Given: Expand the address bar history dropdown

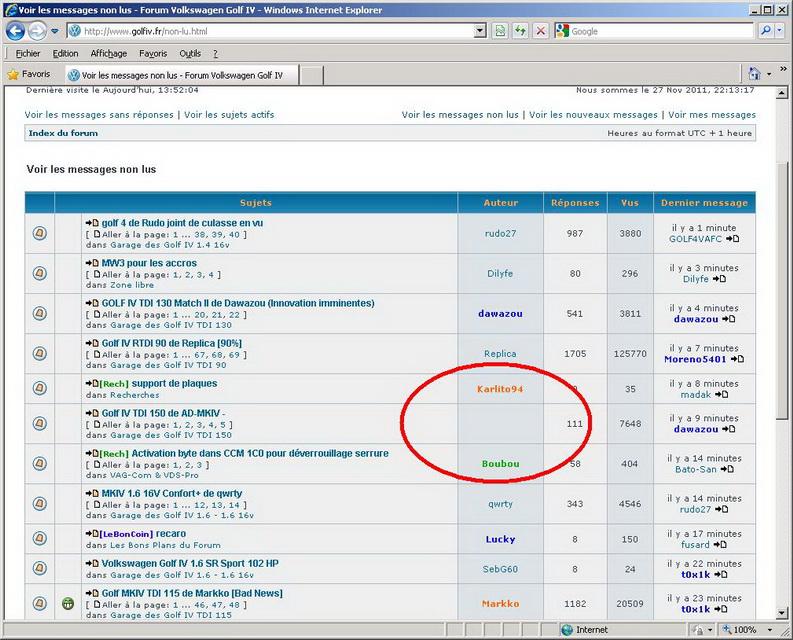Looking at the screenshot, I should click(480, 31).
